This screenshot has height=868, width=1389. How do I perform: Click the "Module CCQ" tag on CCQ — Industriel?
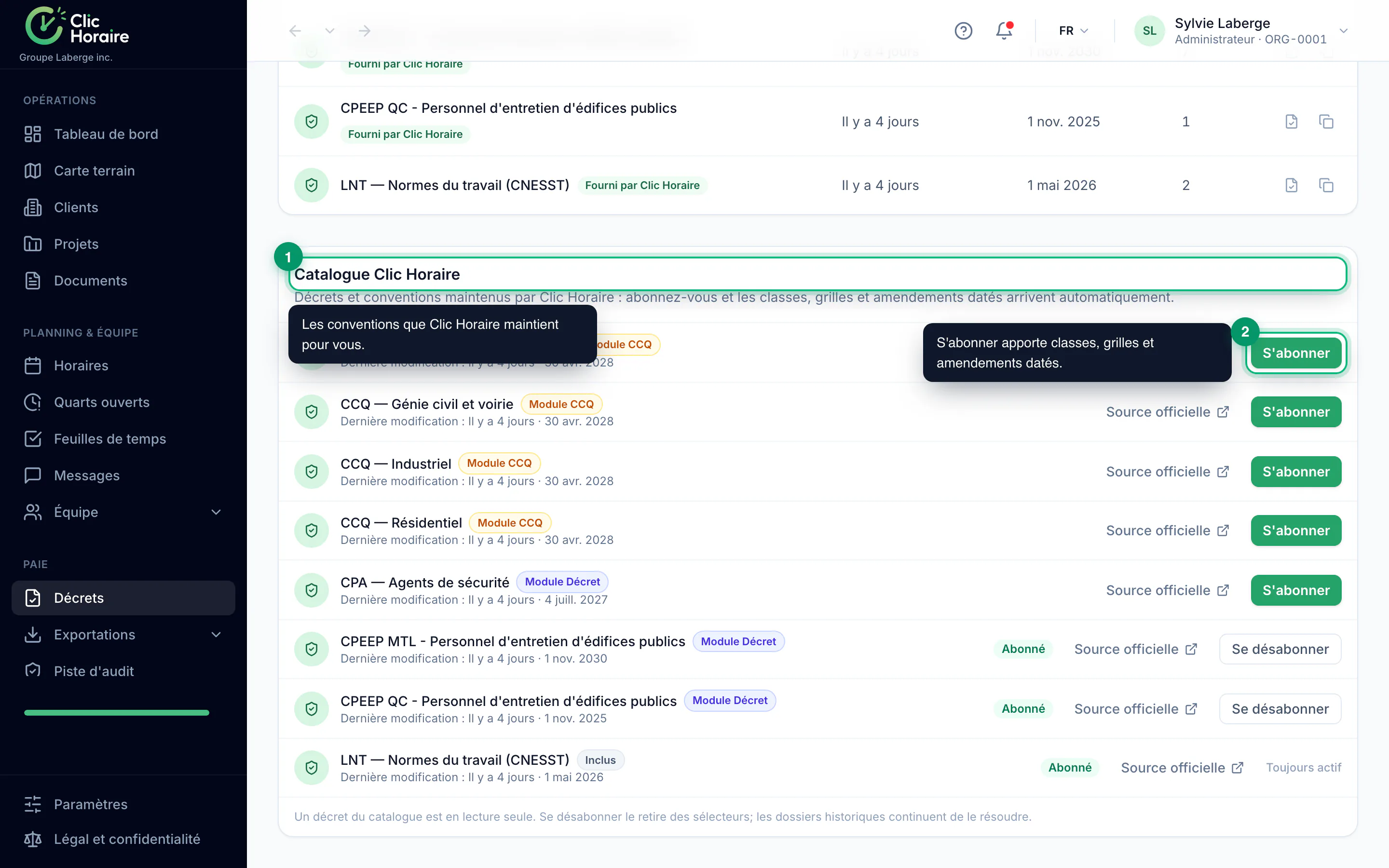pos(499,463)
